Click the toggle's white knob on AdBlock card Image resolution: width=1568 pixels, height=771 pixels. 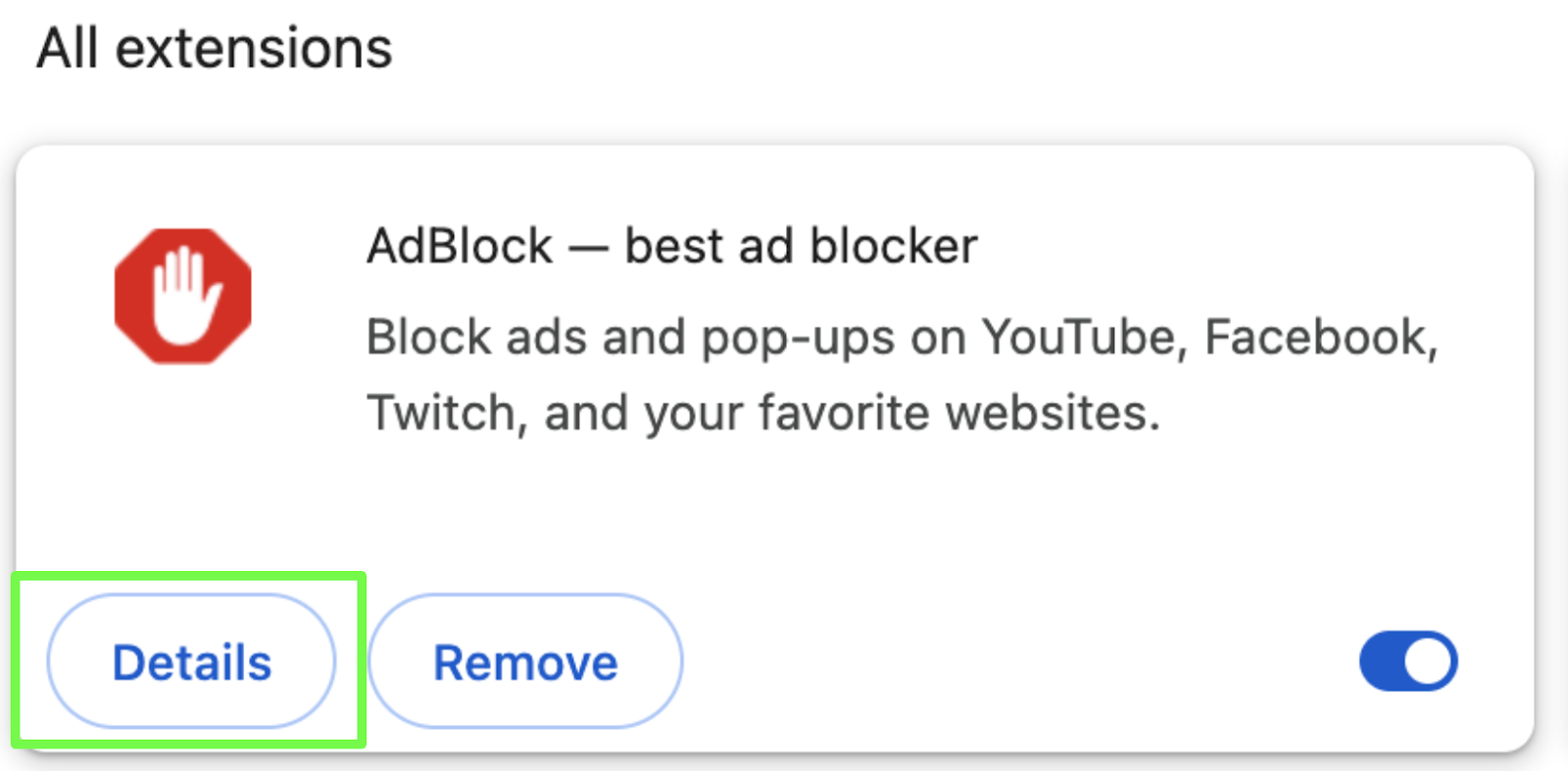tap(1428, 661)
